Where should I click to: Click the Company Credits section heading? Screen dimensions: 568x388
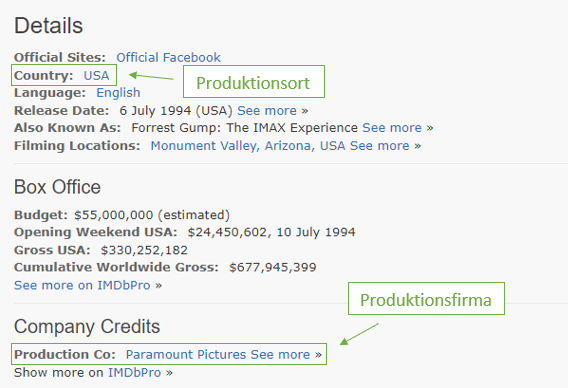point(87,326)
